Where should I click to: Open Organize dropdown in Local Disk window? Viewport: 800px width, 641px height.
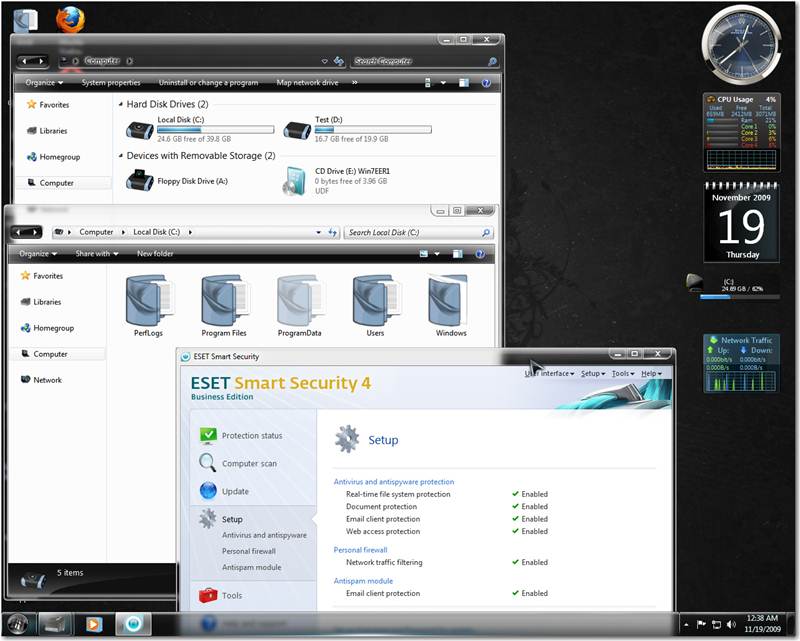(x=38, y=254)
